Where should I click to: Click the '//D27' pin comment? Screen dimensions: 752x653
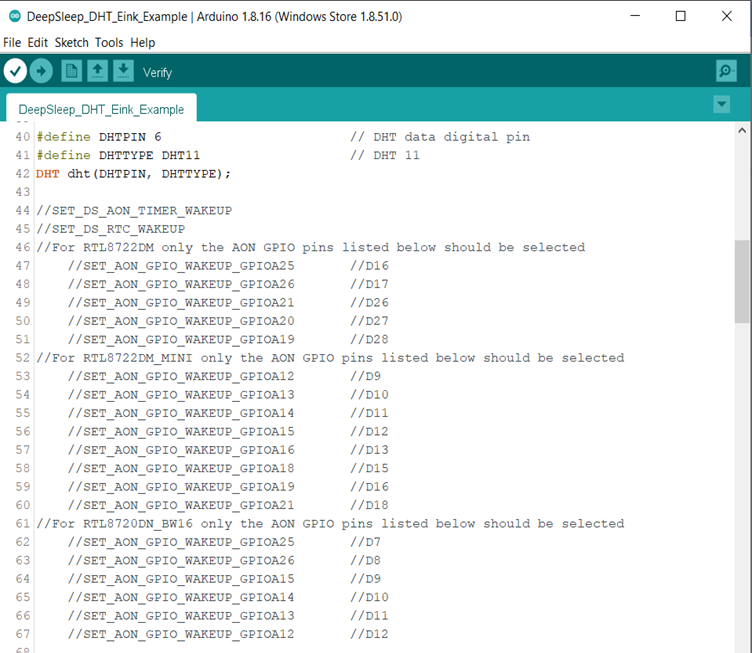pyautogui.click(x=369, y=321)
